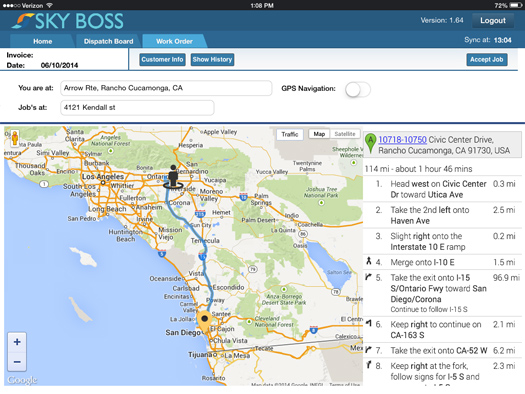The height and width of the screenshot is (394, 525).
Task: Click the Sky Boss logo
Action: 68,21
